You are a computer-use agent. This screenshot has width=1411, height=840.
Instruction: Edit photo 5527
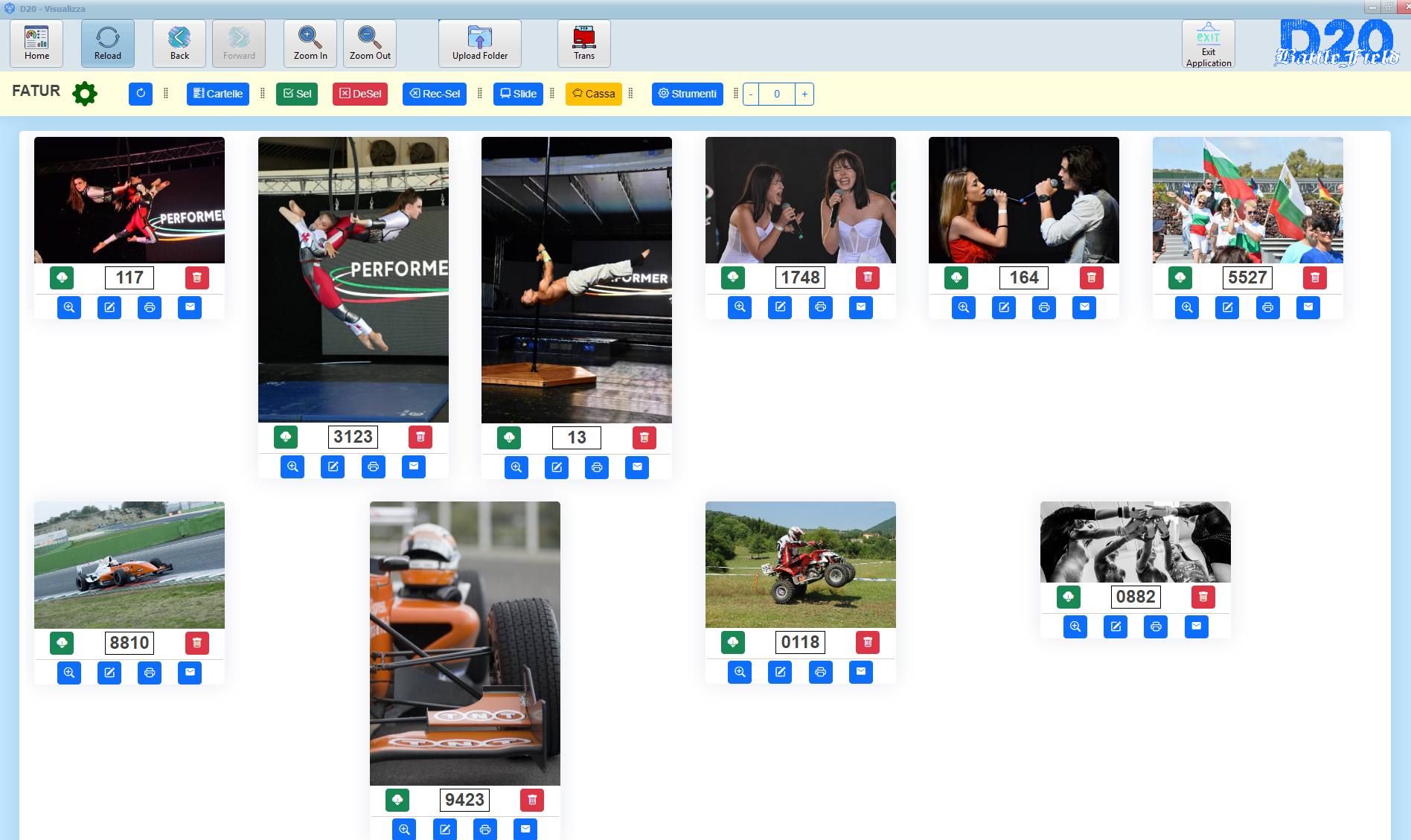[1227, 307]
